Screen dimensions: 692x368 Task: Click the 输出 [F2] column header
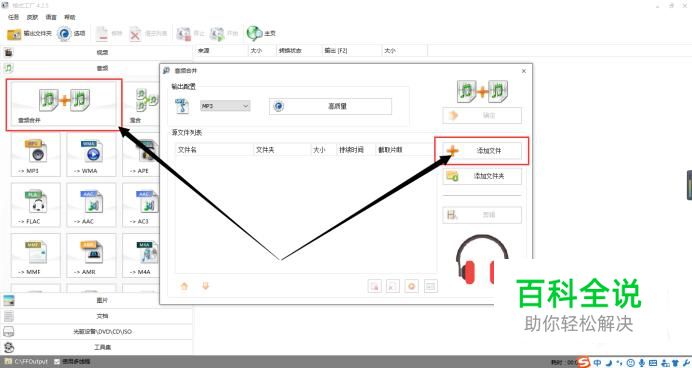pyautogui.click(x=352, y=51)
